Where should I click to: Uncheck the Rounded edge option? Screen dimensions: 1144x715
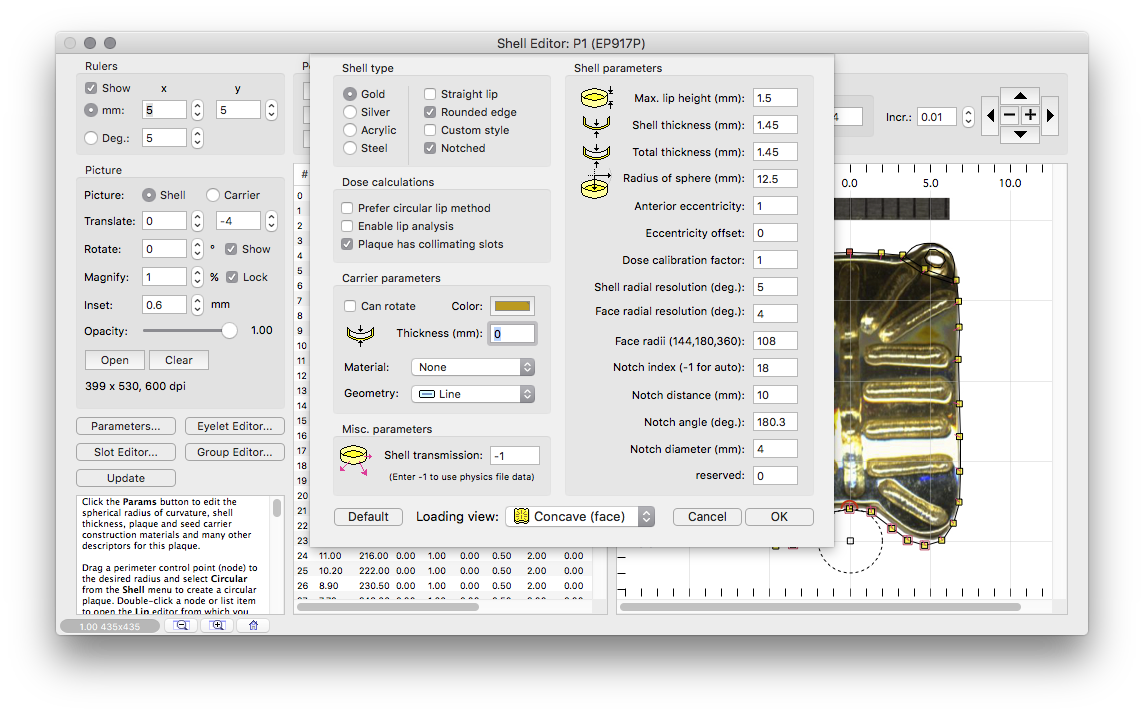click(x=430, y=112)
